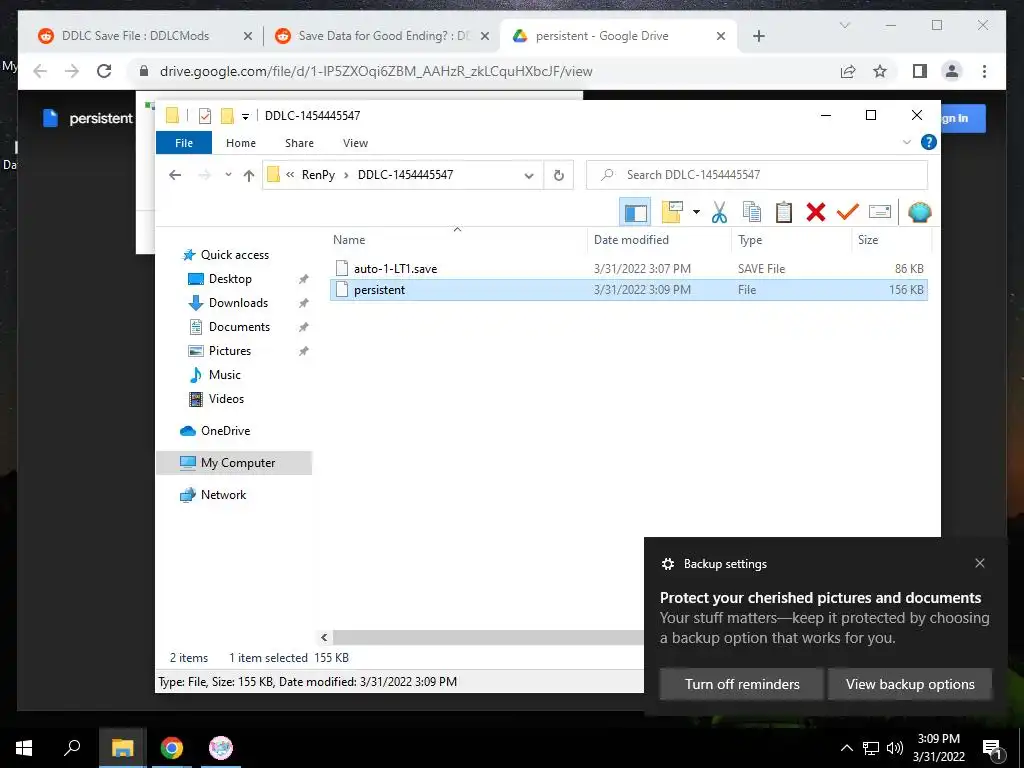Select the persistent file row
This screenshot has width=1024, height=768.
pyautogui.click(x=629, y=290)
